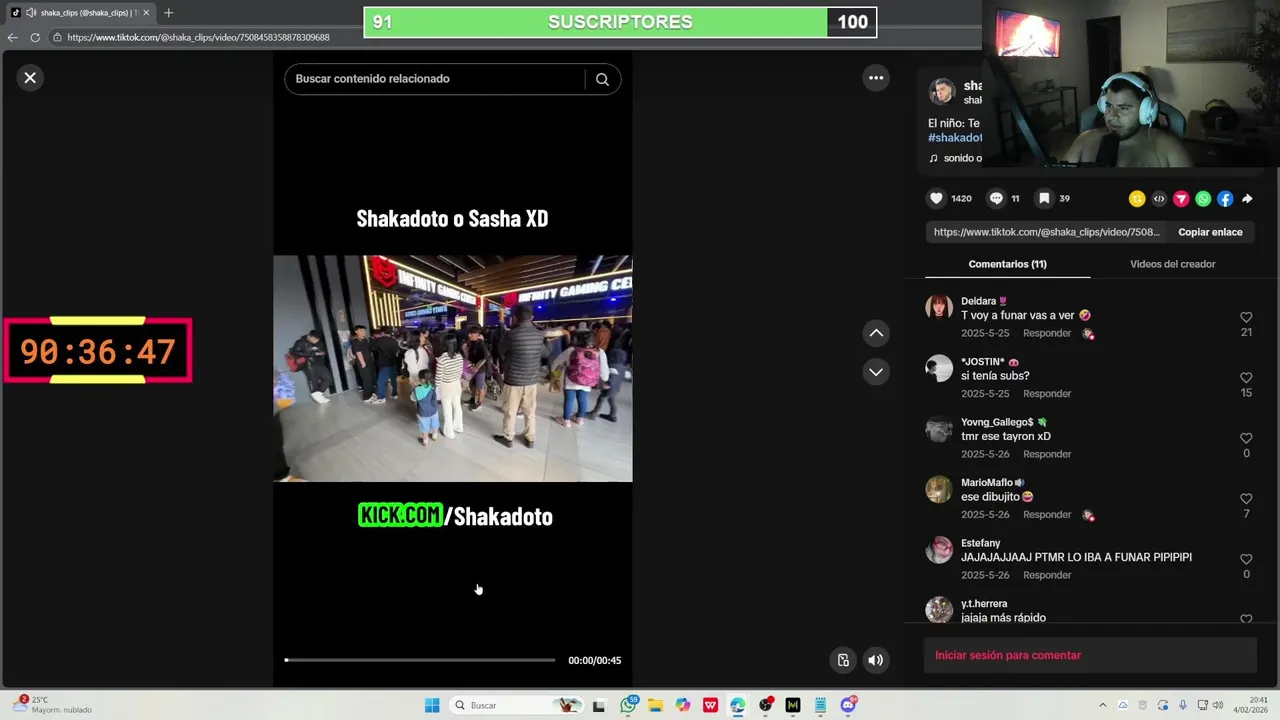Open the creator's profile avatar near caption
The image size is (1280, 720).
pos(942,92)
